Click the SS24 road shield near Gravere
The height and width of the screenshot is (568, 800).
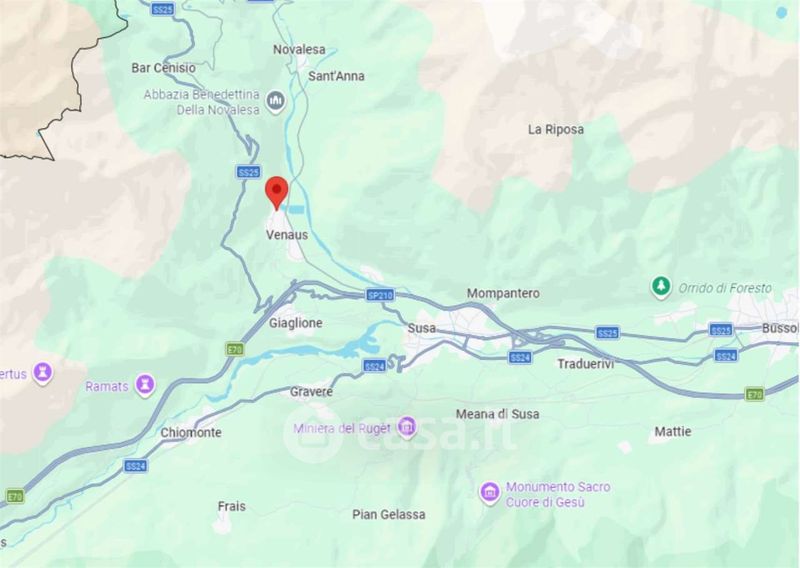[374, 366]
